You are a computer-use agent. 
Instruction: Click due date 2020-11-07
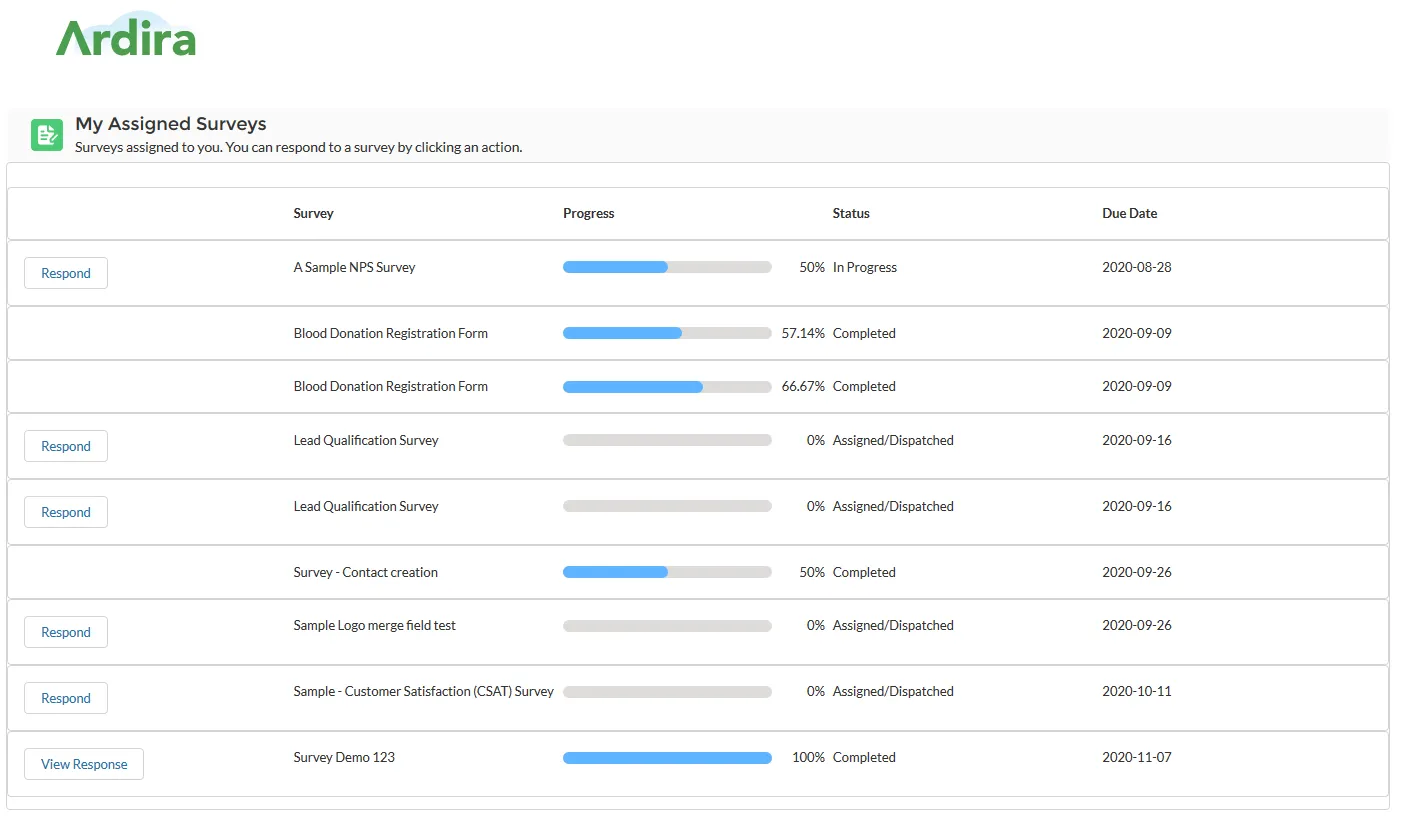[x=1137, y=757]
